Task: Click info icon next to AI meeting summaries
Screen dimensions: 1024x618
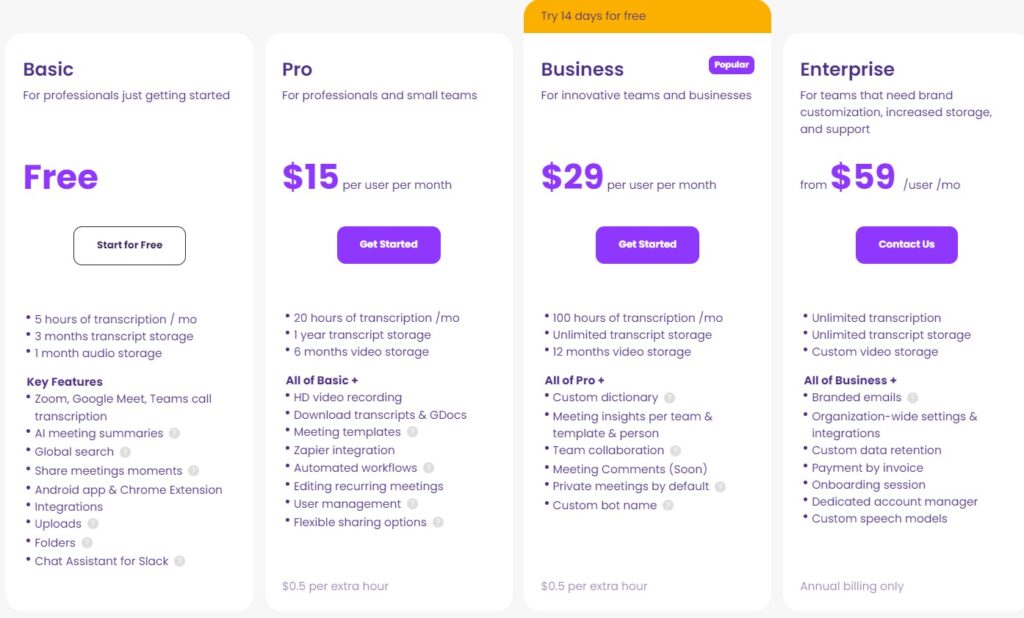Action: 174,434
